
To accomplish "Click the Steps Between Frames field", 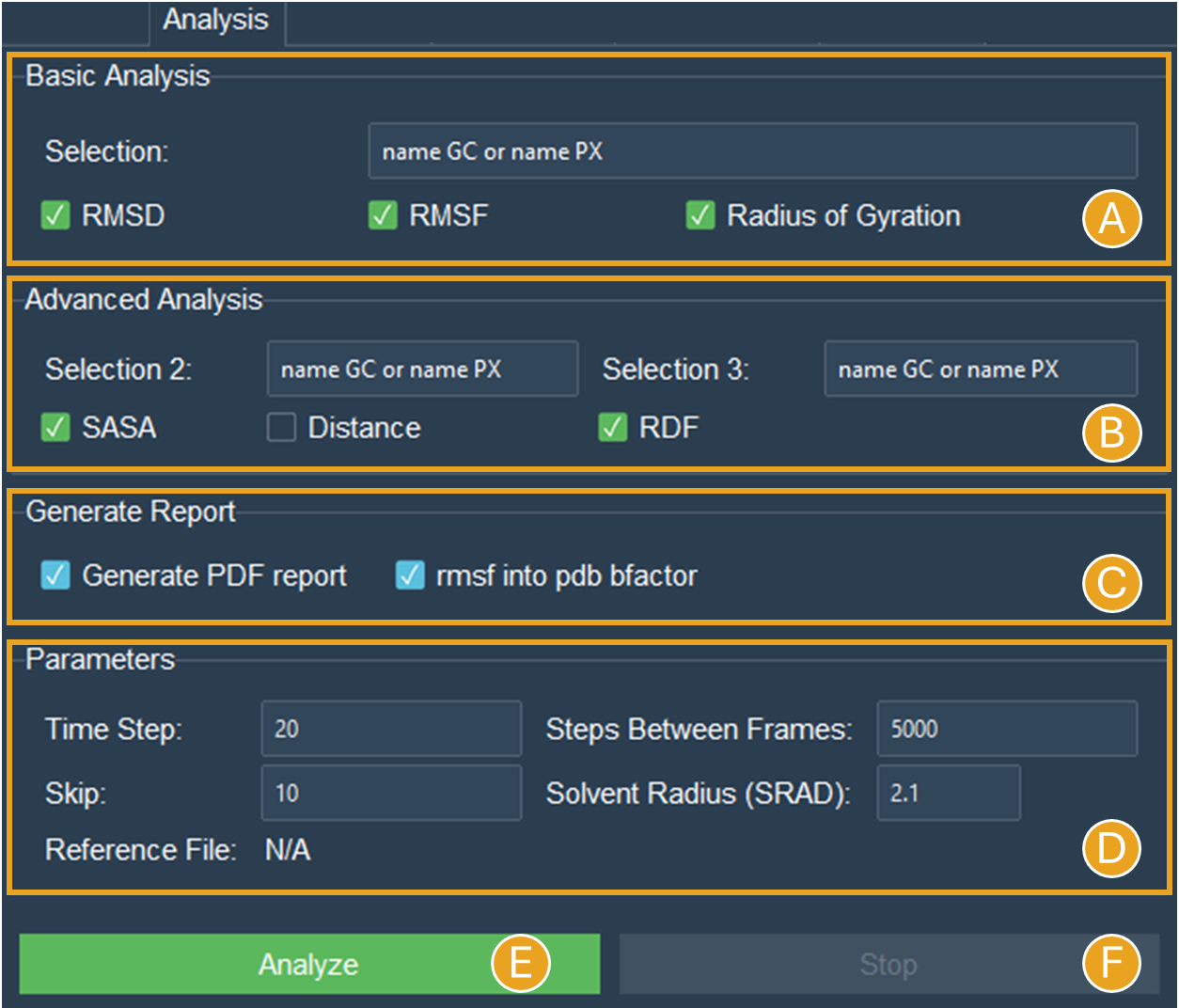I will 1007,729.
